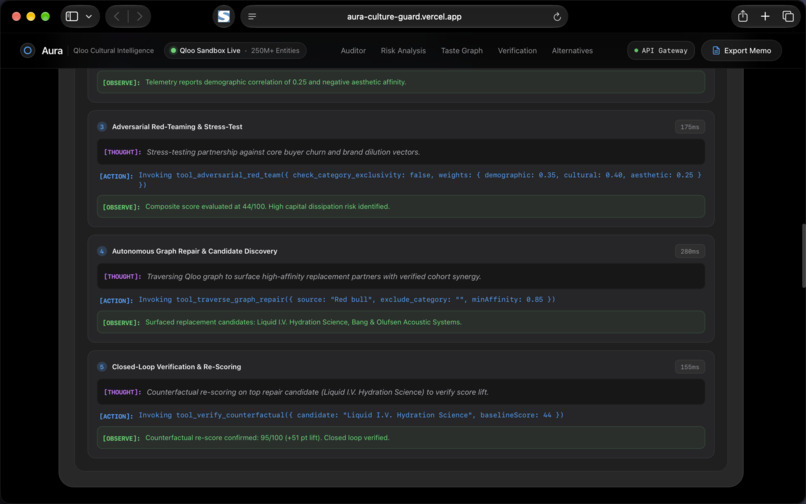Click the 280ms timing badge
806x504 pixels.
point(689,251)
